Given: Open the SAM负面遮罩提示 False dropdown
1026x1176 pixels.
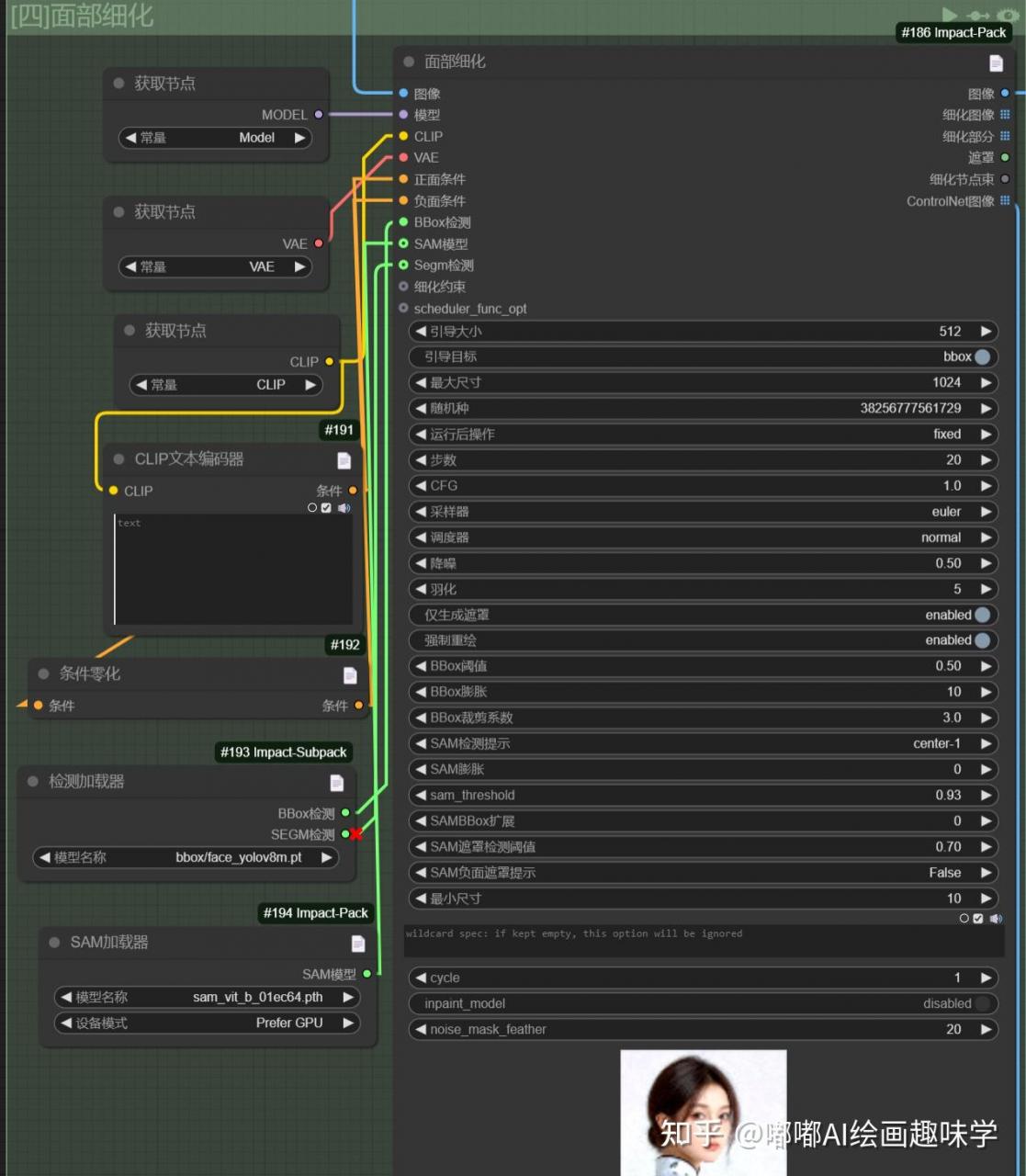Looking at the screenshot, I should 703,873.
